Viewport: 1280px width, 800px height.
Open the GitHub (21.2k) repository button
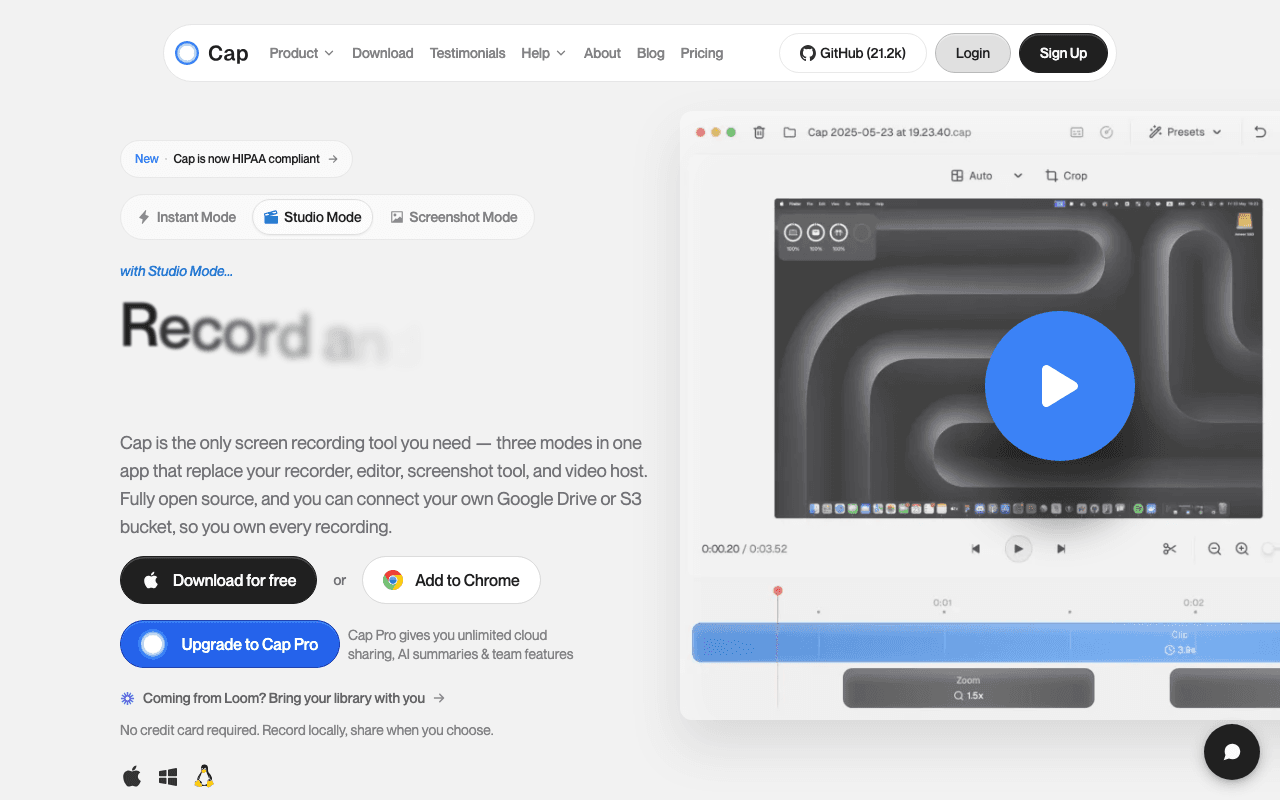coord(853,53)
